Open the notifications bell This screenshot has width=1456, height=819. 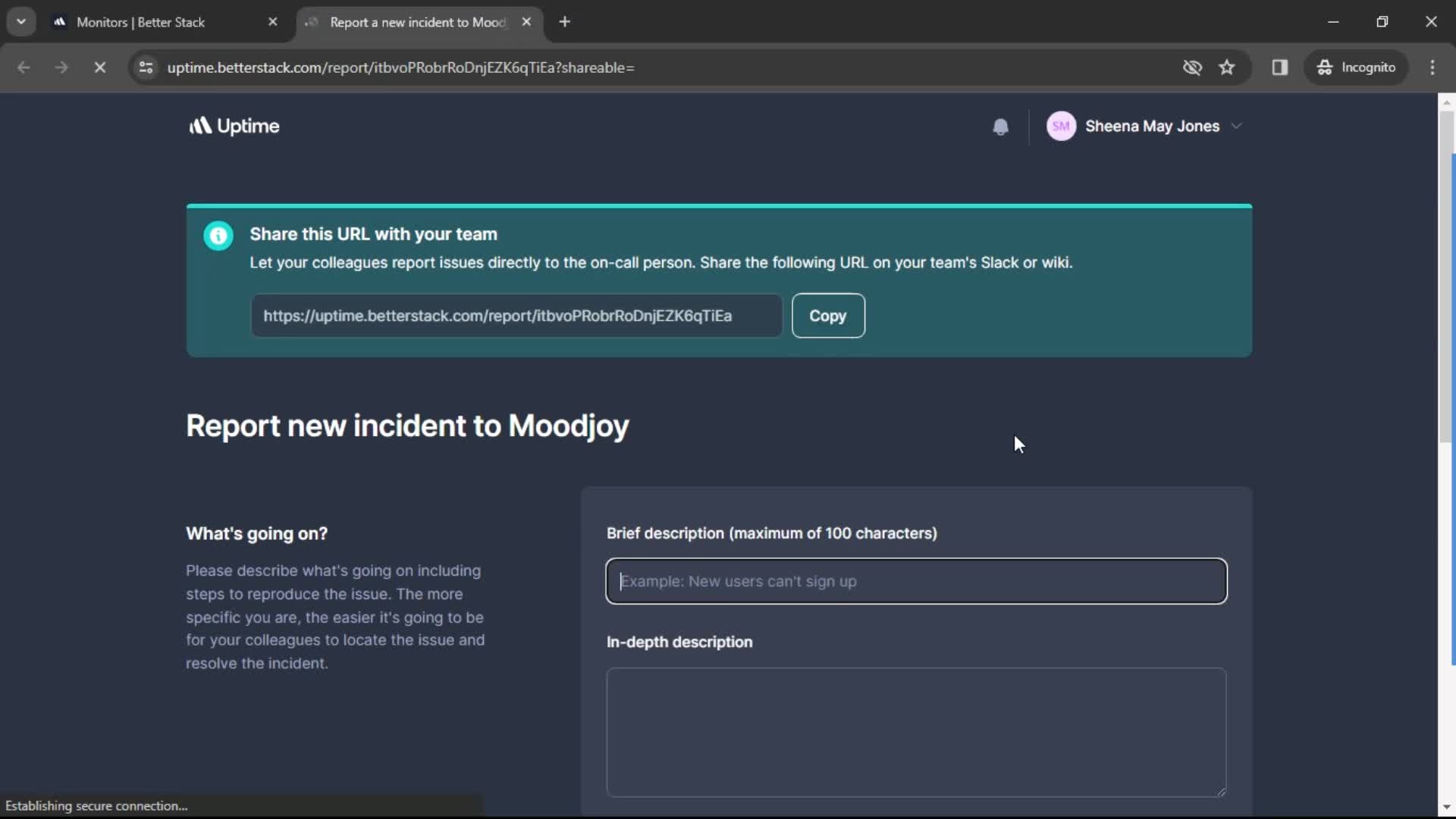(x=1000, y=127)
